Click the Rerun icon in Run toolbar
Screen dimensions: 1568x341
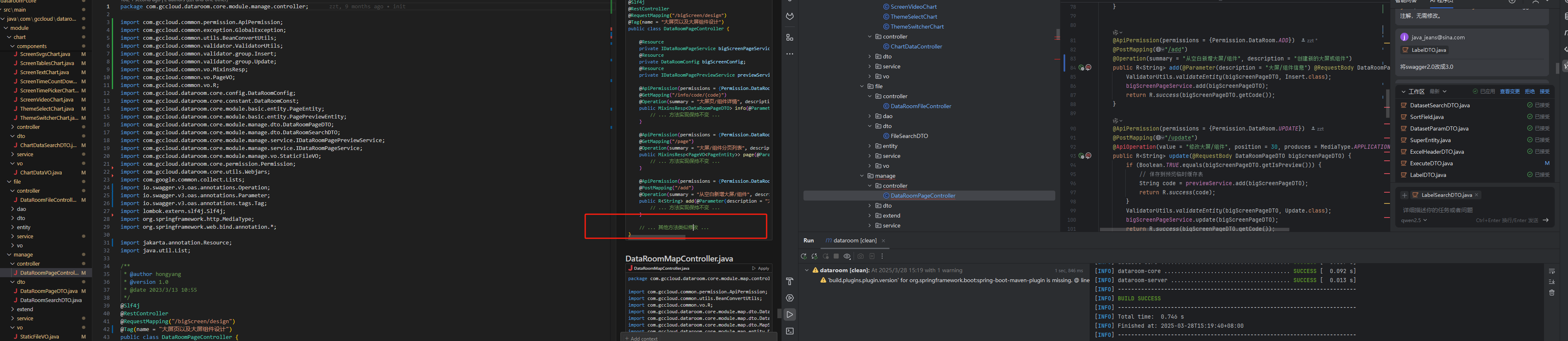(803, 256)
